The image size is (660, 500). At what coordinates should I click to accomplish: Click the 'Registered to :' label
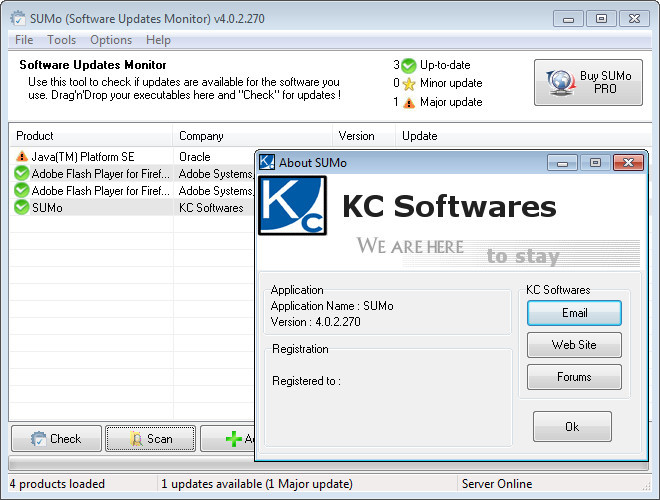coord(306,381)
